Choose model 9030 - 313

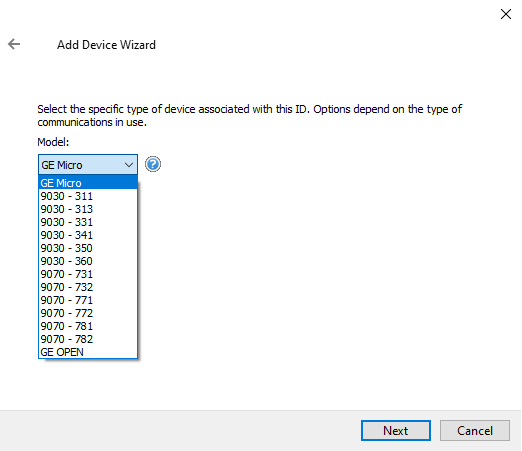click(88, 209)
